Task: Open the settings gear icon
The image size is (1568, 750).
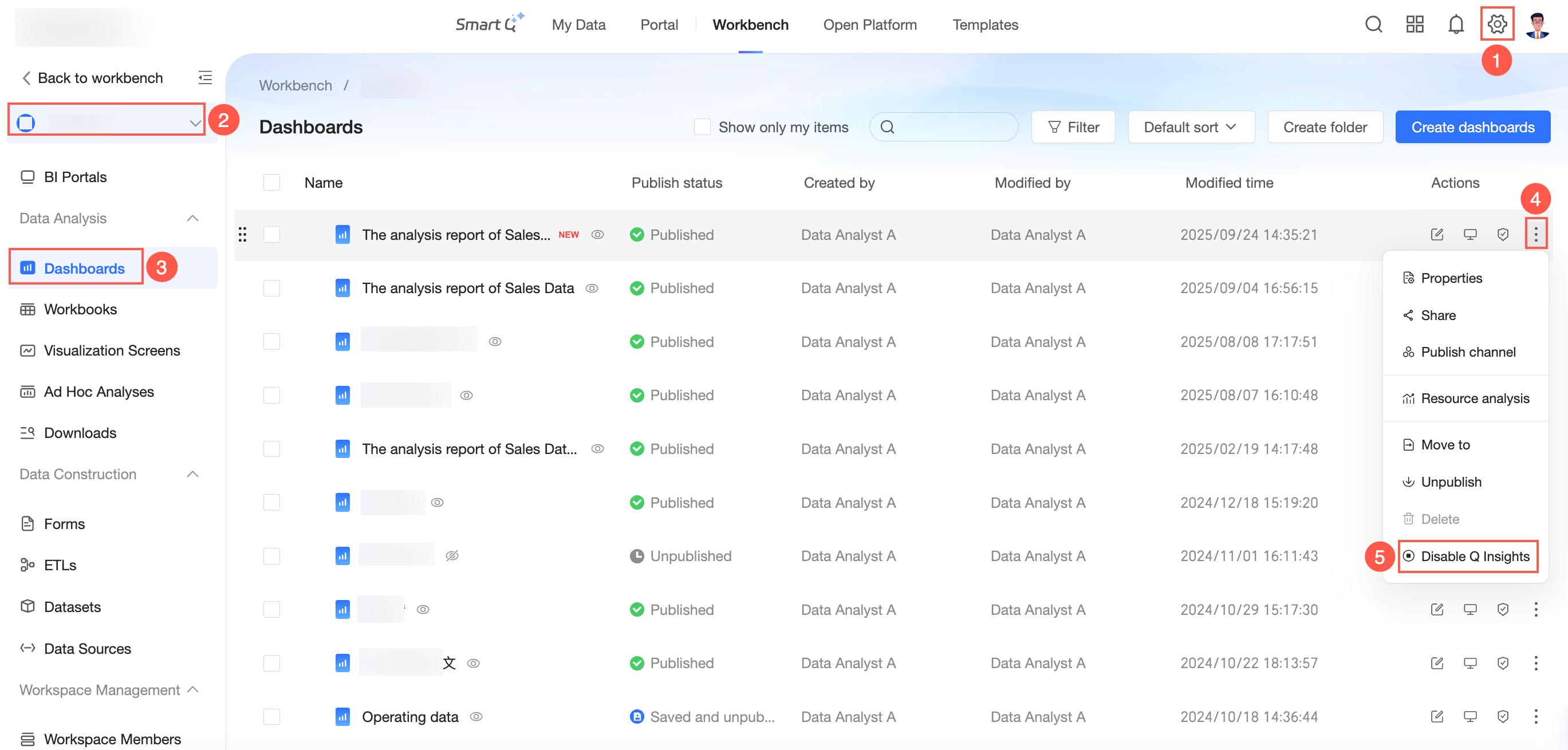Action: (x=1497, y=25)
